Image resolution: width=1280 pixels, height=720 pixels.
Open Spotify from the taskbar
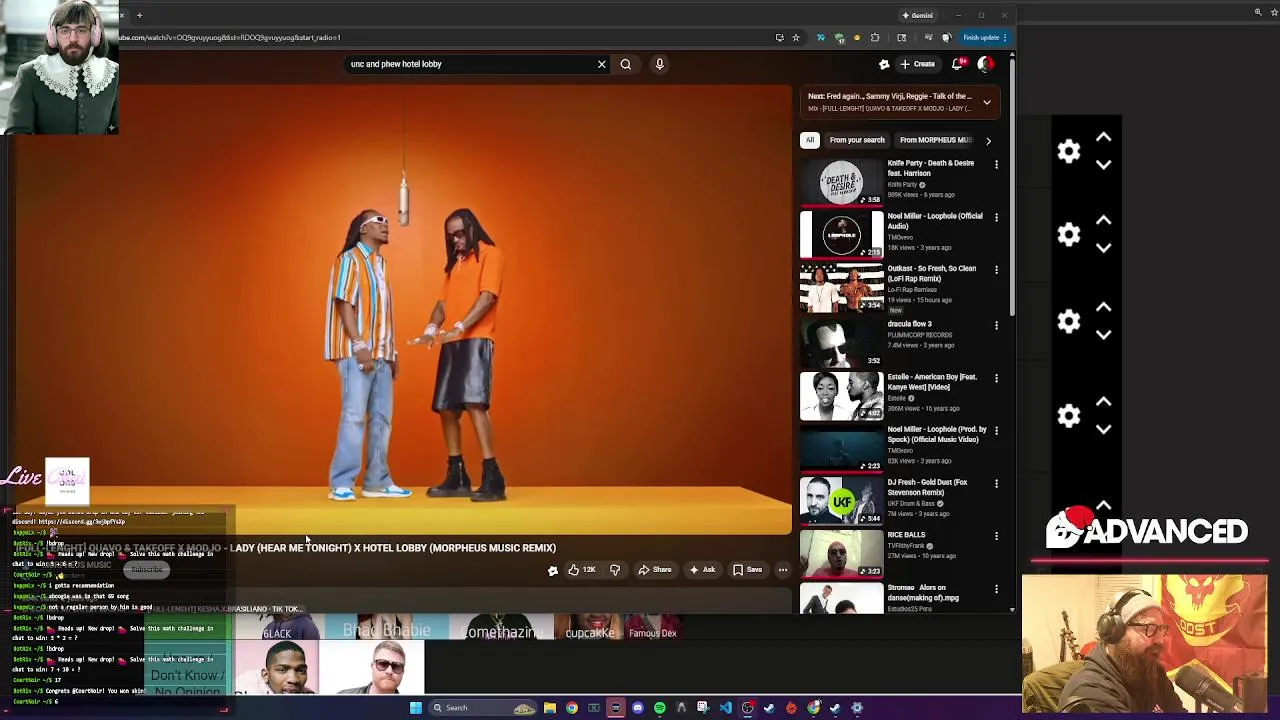point(660,708)
